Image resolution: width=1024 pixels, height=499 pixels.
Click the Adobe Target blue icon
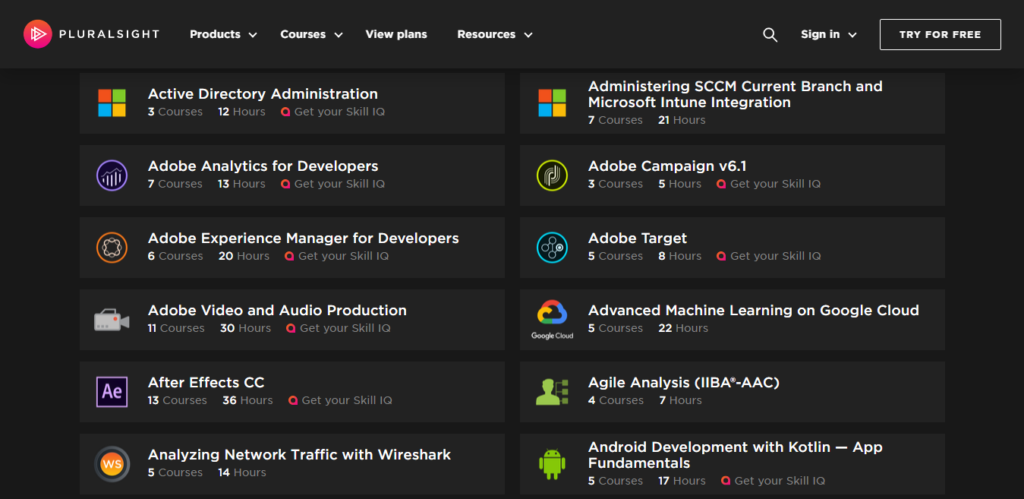point(552,247)
